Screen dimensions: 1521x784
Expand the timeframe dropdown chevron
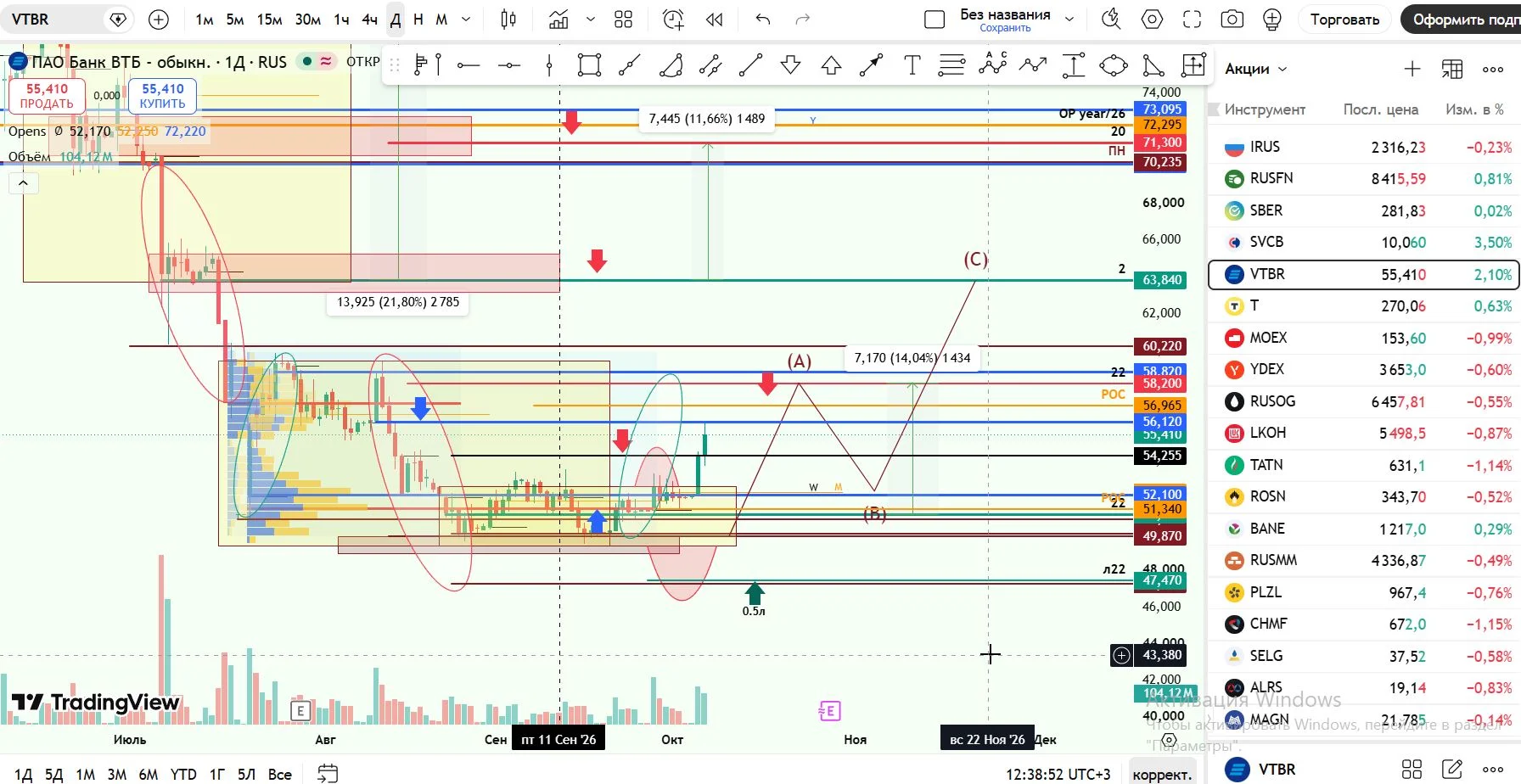466,19
